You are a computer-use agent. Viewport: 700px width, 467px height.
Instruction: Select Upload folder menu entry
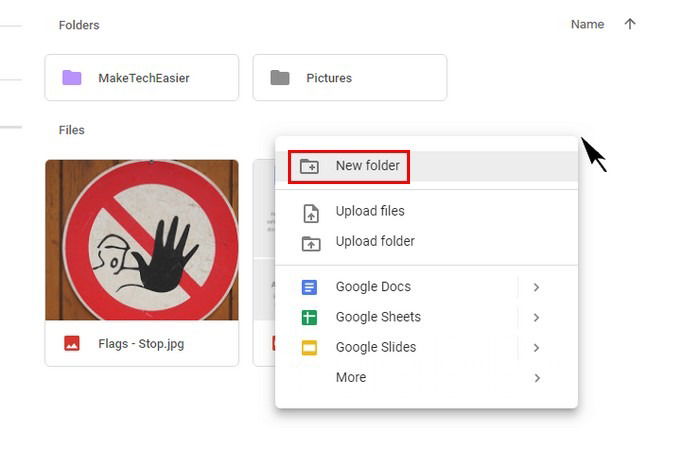point(375,241)
